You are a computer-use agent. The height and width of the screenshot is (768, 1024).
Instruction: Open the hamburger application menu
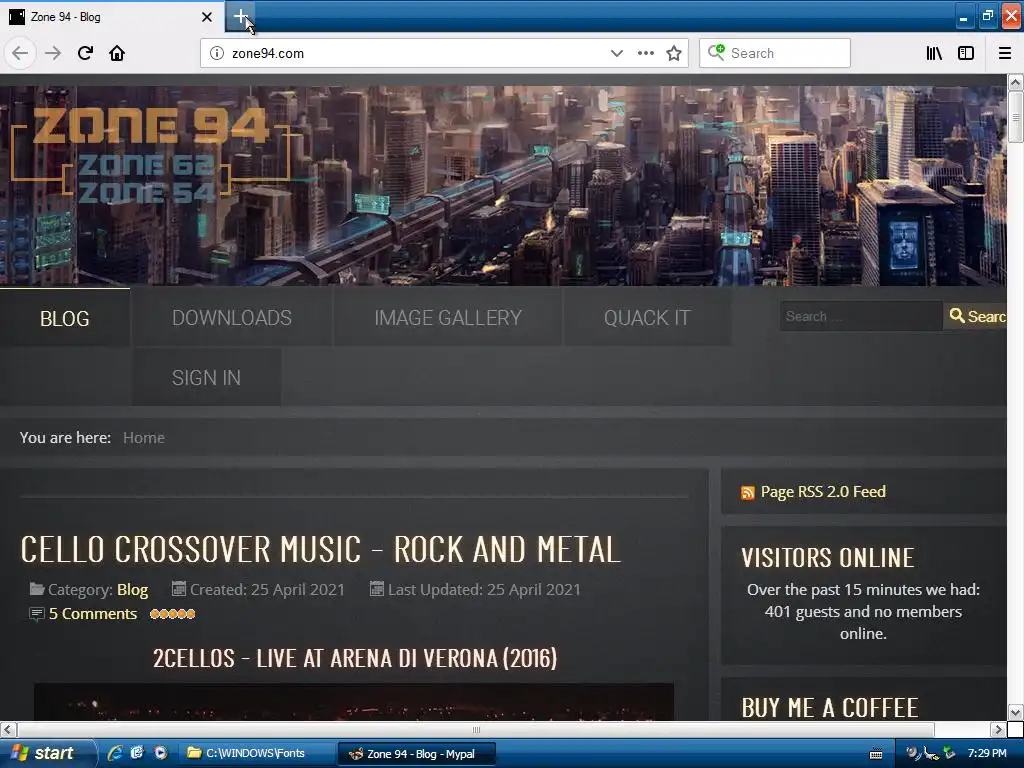1004,53
